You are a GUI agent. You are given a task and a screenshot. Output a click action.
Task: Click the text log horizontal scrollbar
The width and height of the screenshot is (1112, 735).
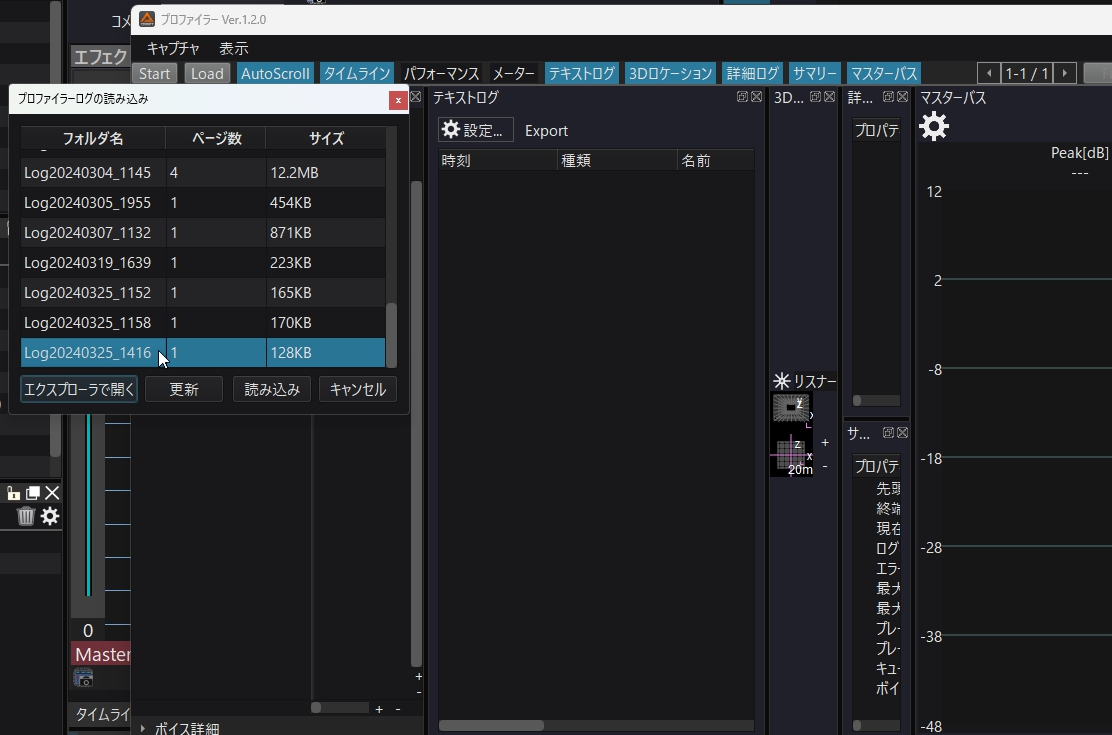click(x=491, y=725)
